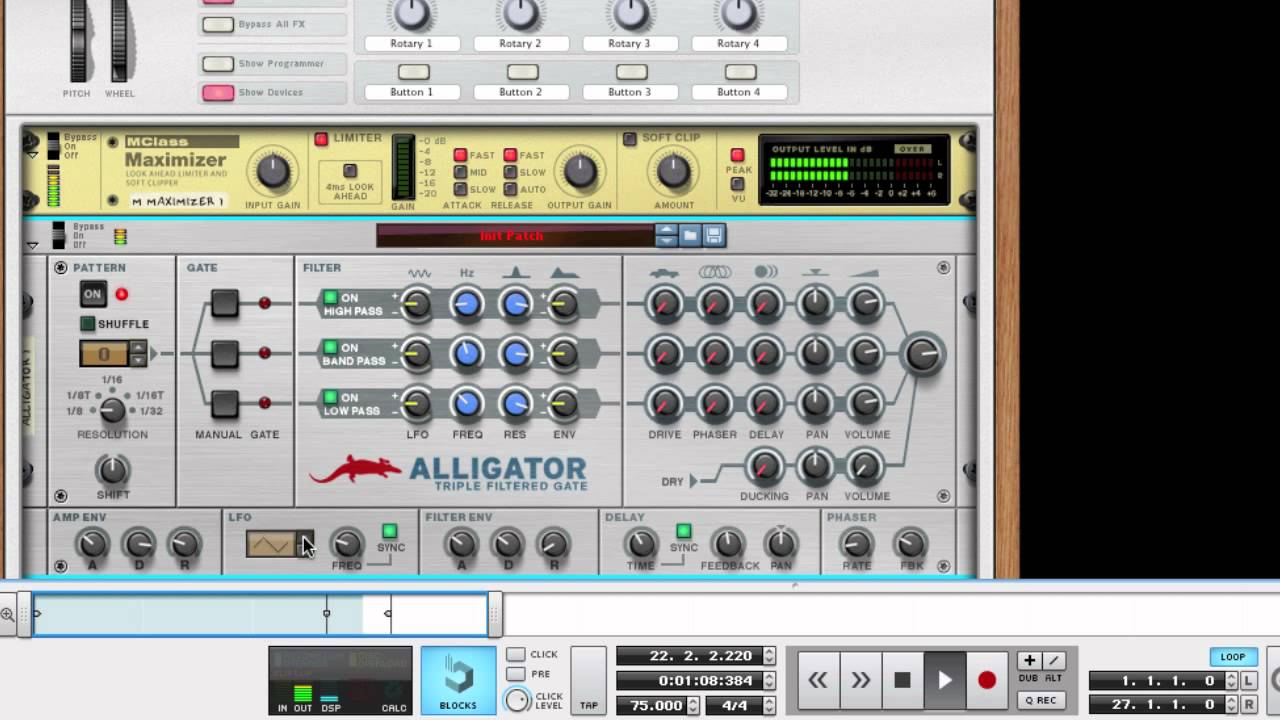
Task: Toggle the Alligator Pattern ON button
Action: click(93, 294)
